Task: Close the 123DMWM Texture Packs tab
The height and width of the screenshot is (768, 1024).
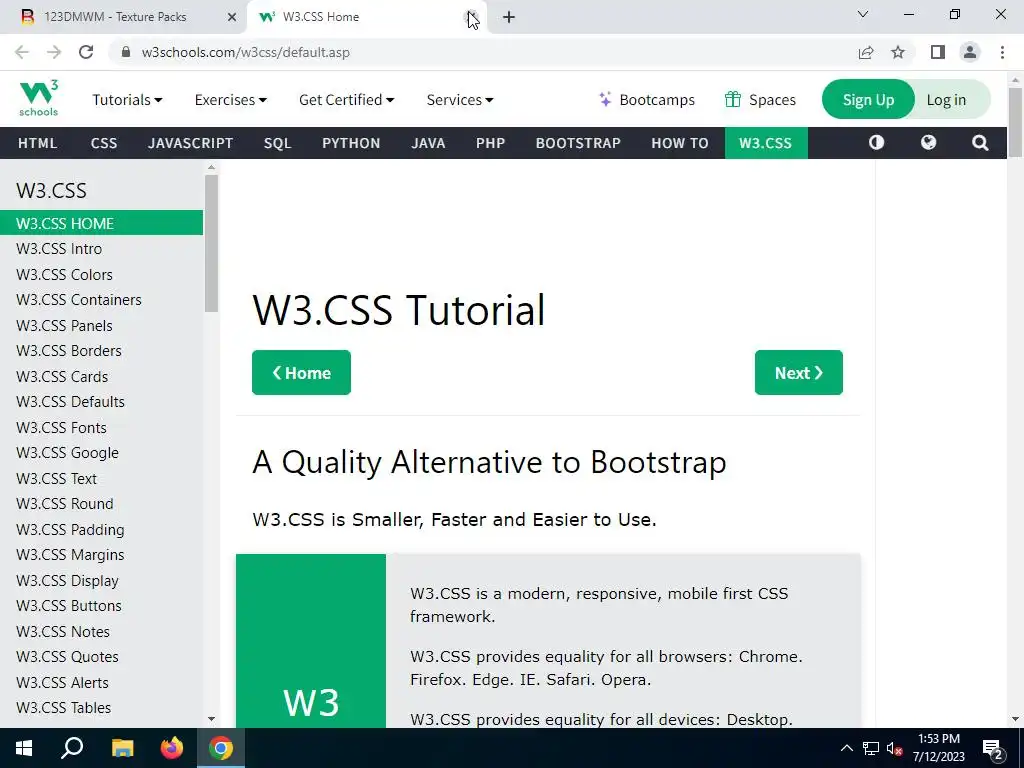Action: (232, 17)
